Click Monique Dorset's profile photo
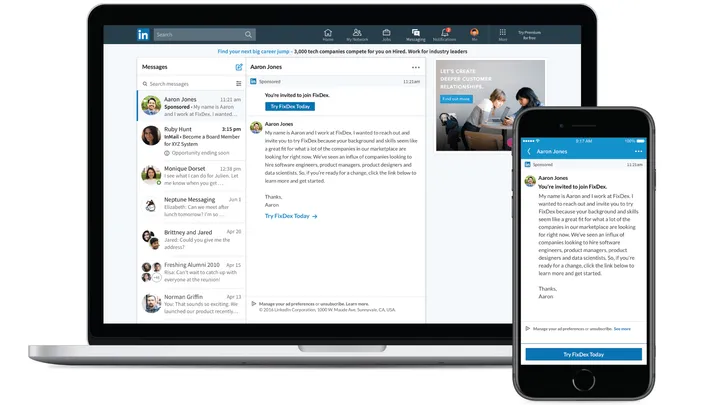 (151, 175)
